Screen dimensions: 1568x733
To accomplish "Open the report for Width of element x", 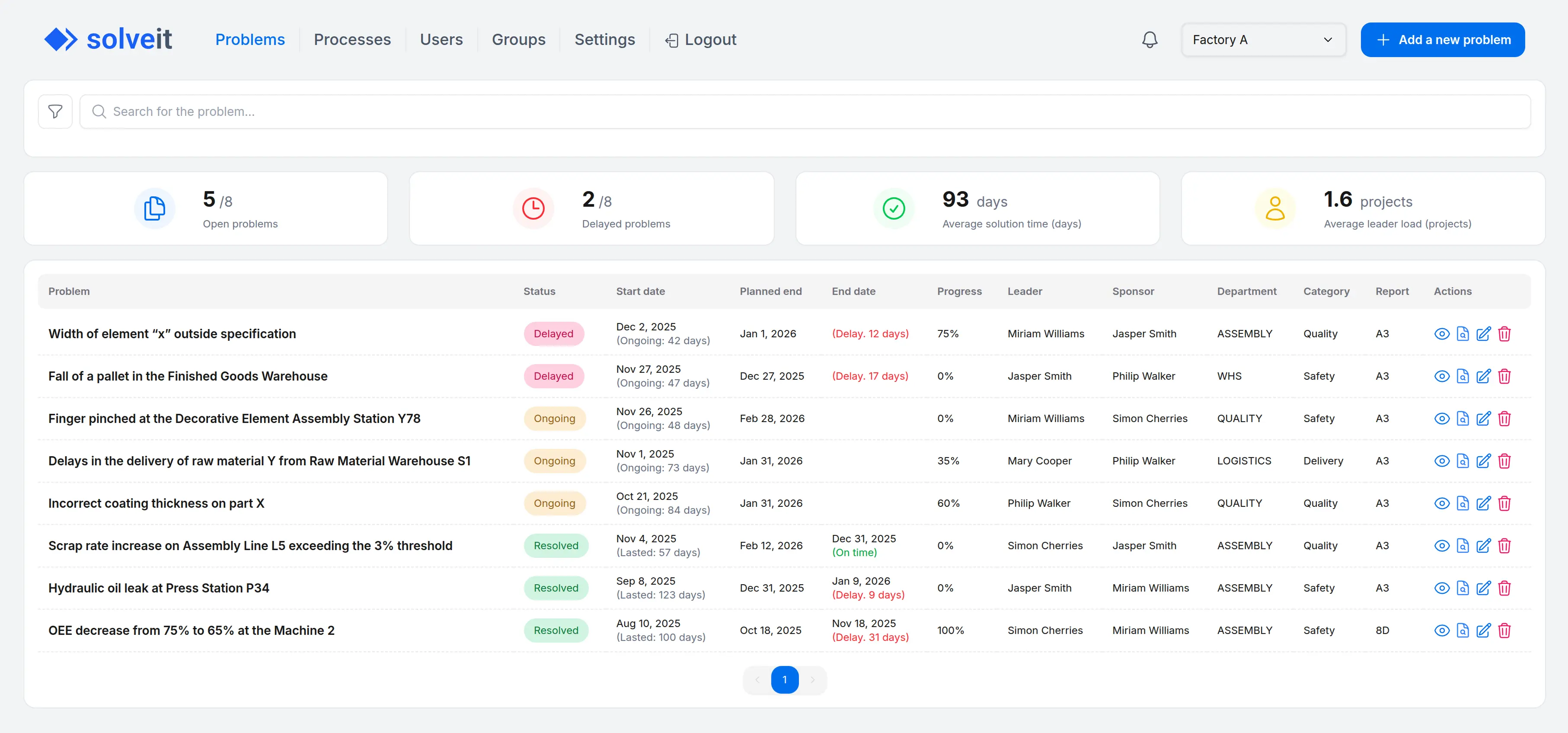I will coord(1463,333).
